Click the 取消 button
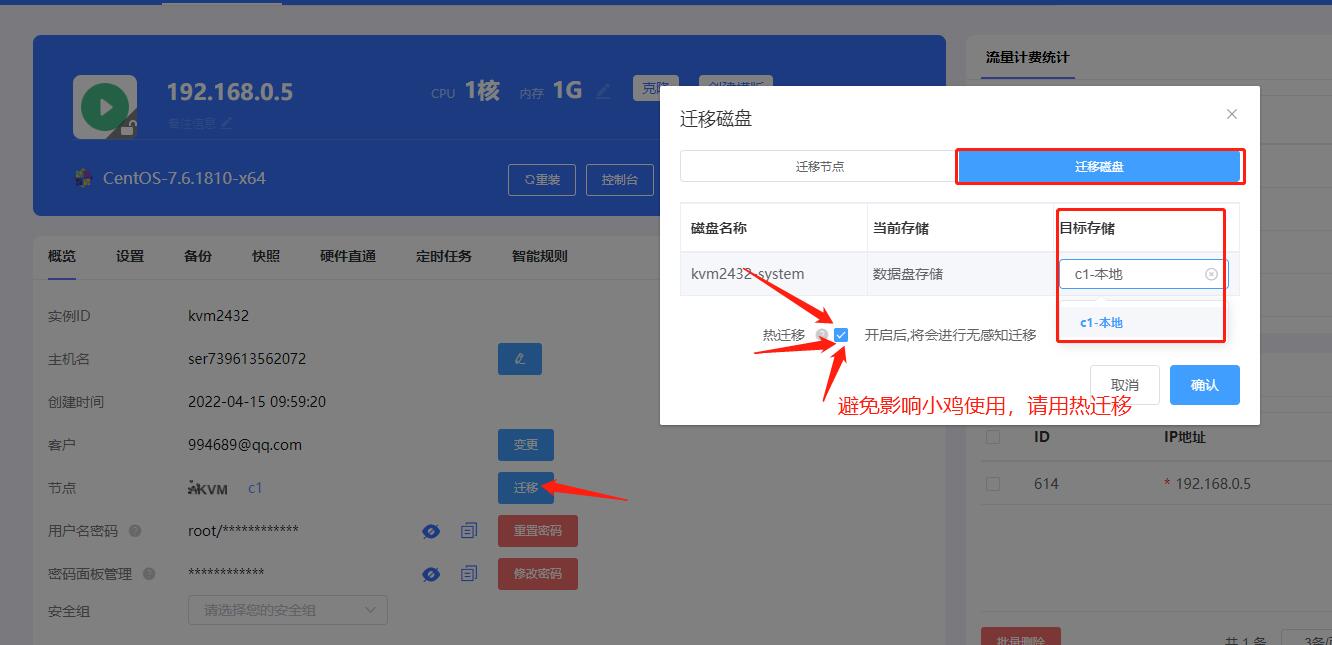Image resolution: width=1332 pixels, height=645 pixels. click(1125, 385)
